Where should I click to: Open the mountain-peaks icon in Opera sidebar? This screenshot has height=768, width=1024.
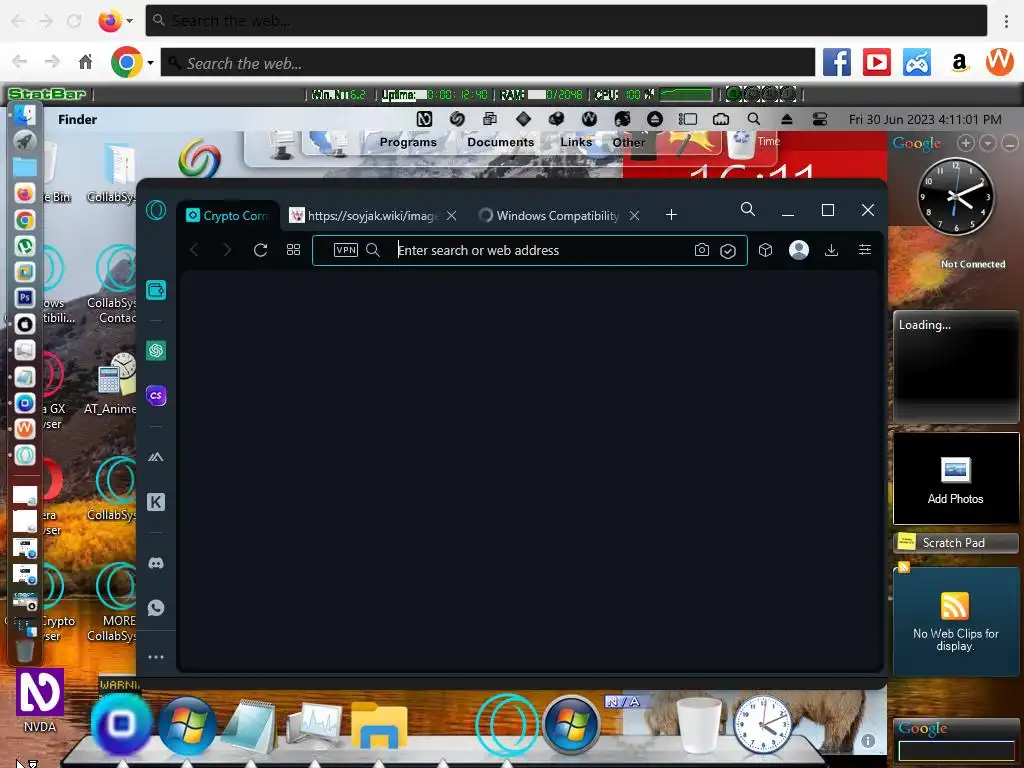[x=155, y=457]
